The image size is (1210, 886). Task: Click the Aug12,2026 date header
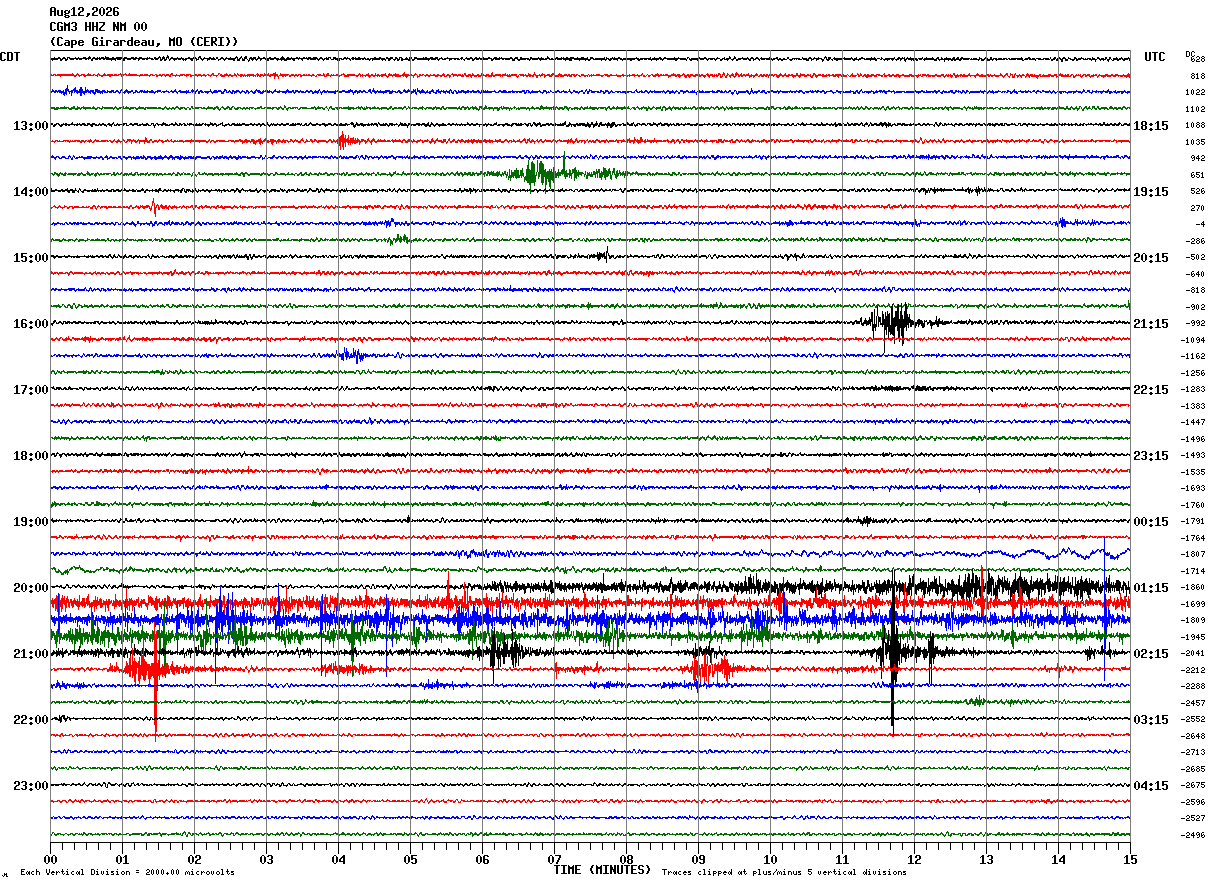(84, 12)
